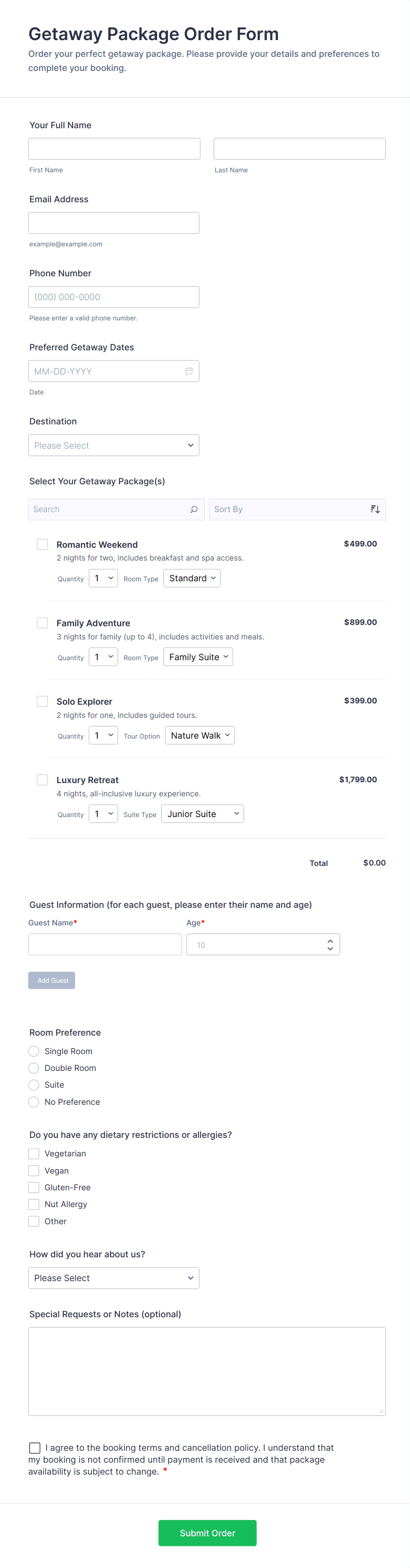Screen dimensions: 410x1568
Task: Open the Romantic Weekend Quantity dropdown
Action: (x=103, y=578)
